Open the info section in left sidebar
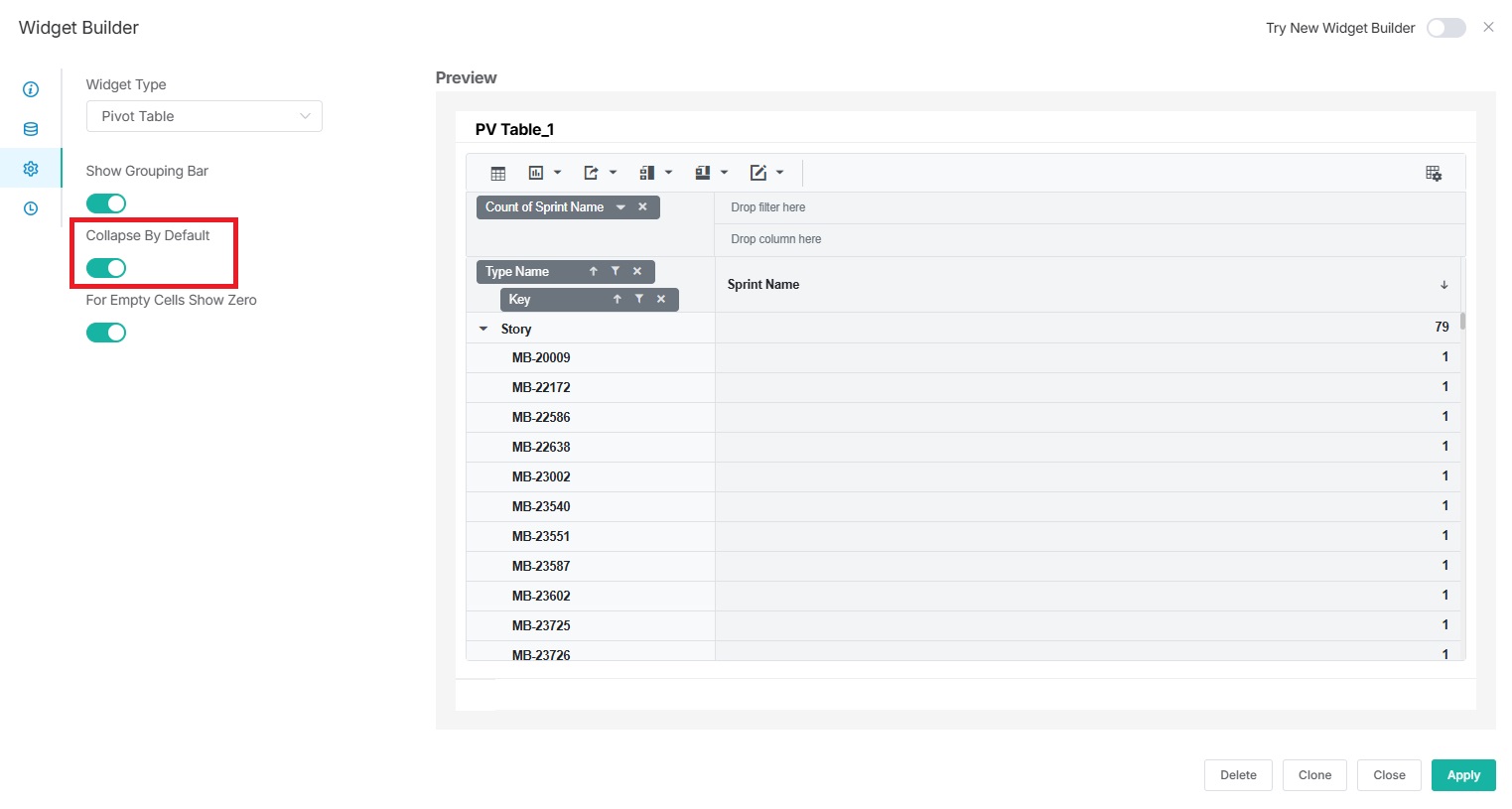The height and width of the screenshot is (809, 1512). pyautogui.click(x=31, y=89)
